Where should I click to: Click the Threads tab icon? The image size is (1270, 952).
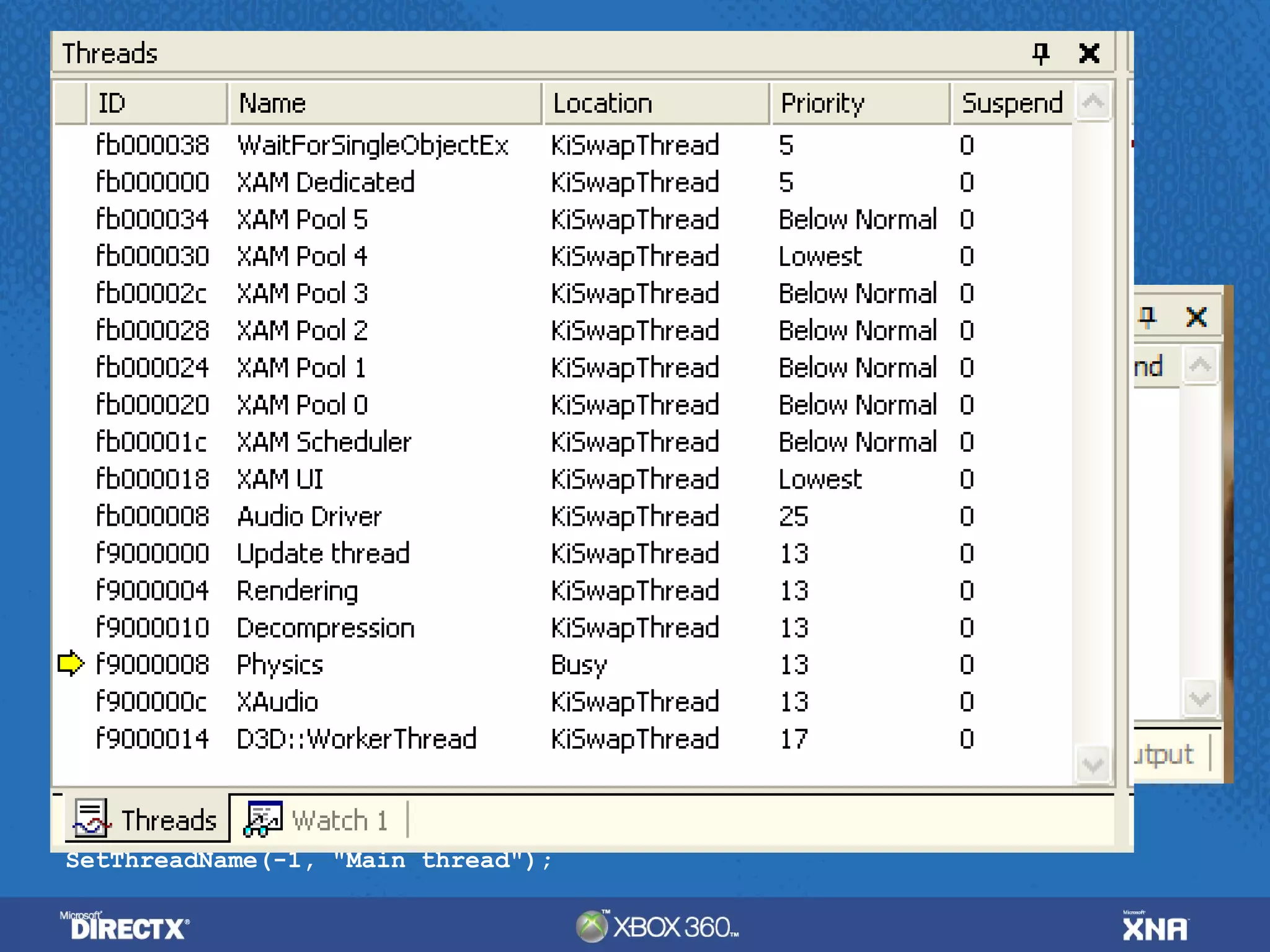tap(91, 819)
